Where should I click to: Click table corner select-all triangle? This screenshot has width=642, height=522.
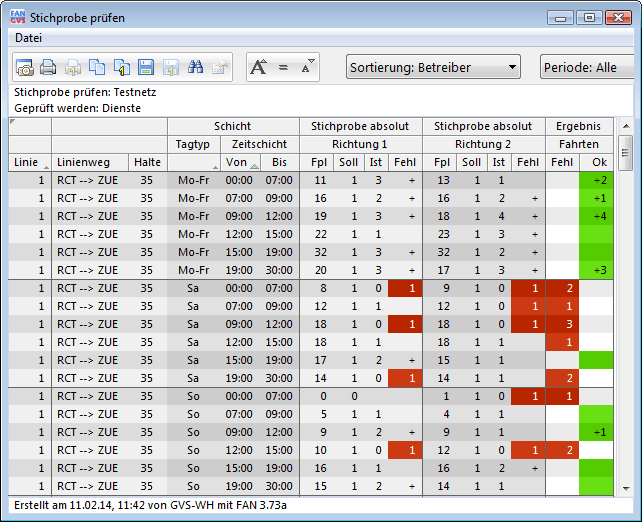coord(12,121)
